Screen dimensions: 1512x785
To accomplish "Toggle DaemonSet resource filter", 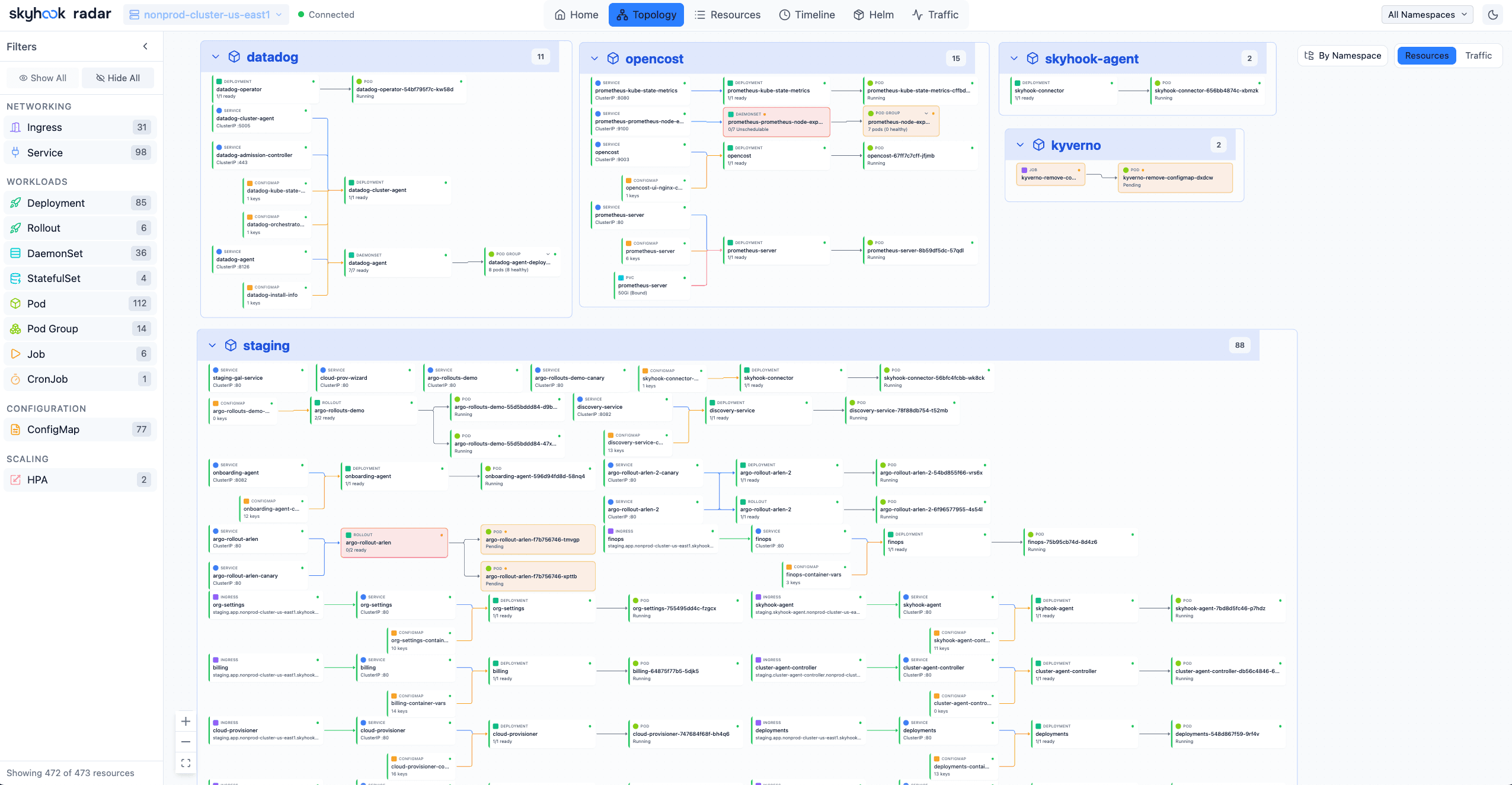I will 80,254.
